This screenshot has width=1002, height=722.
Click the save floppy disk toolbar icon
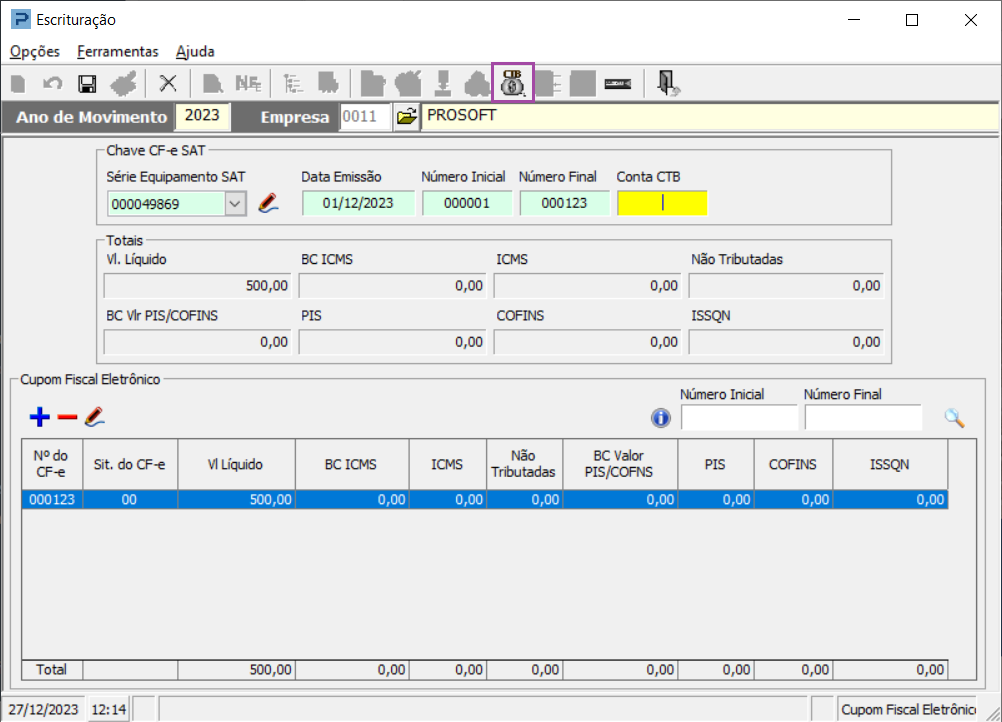coord(87,84)
